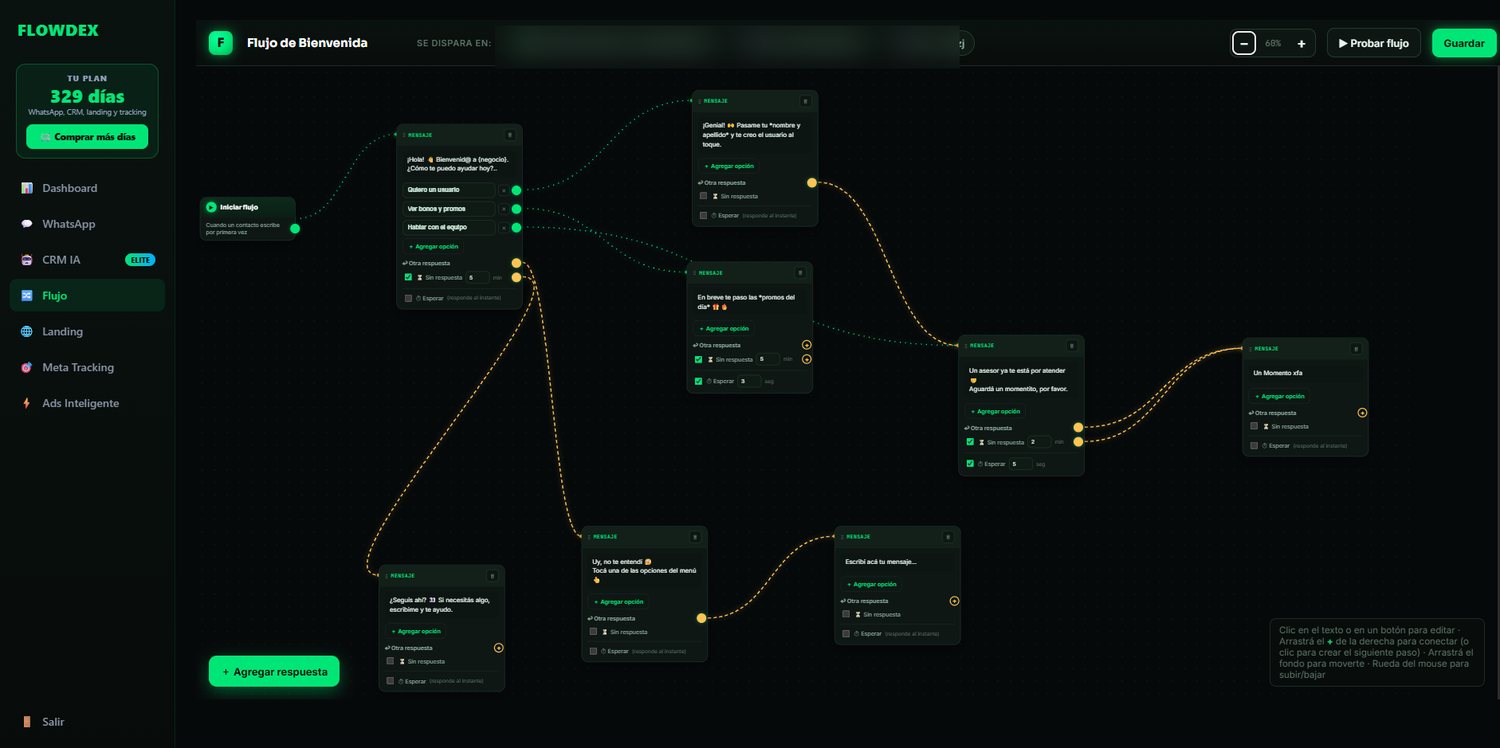Click the 'Probar flujo' button
This screenshot has height=748, width=1500.
click(1374, 43)
